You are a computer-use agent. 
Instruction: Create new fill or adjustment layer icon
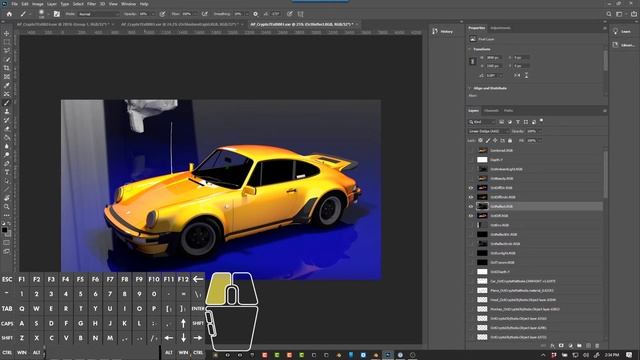(570, 346)
